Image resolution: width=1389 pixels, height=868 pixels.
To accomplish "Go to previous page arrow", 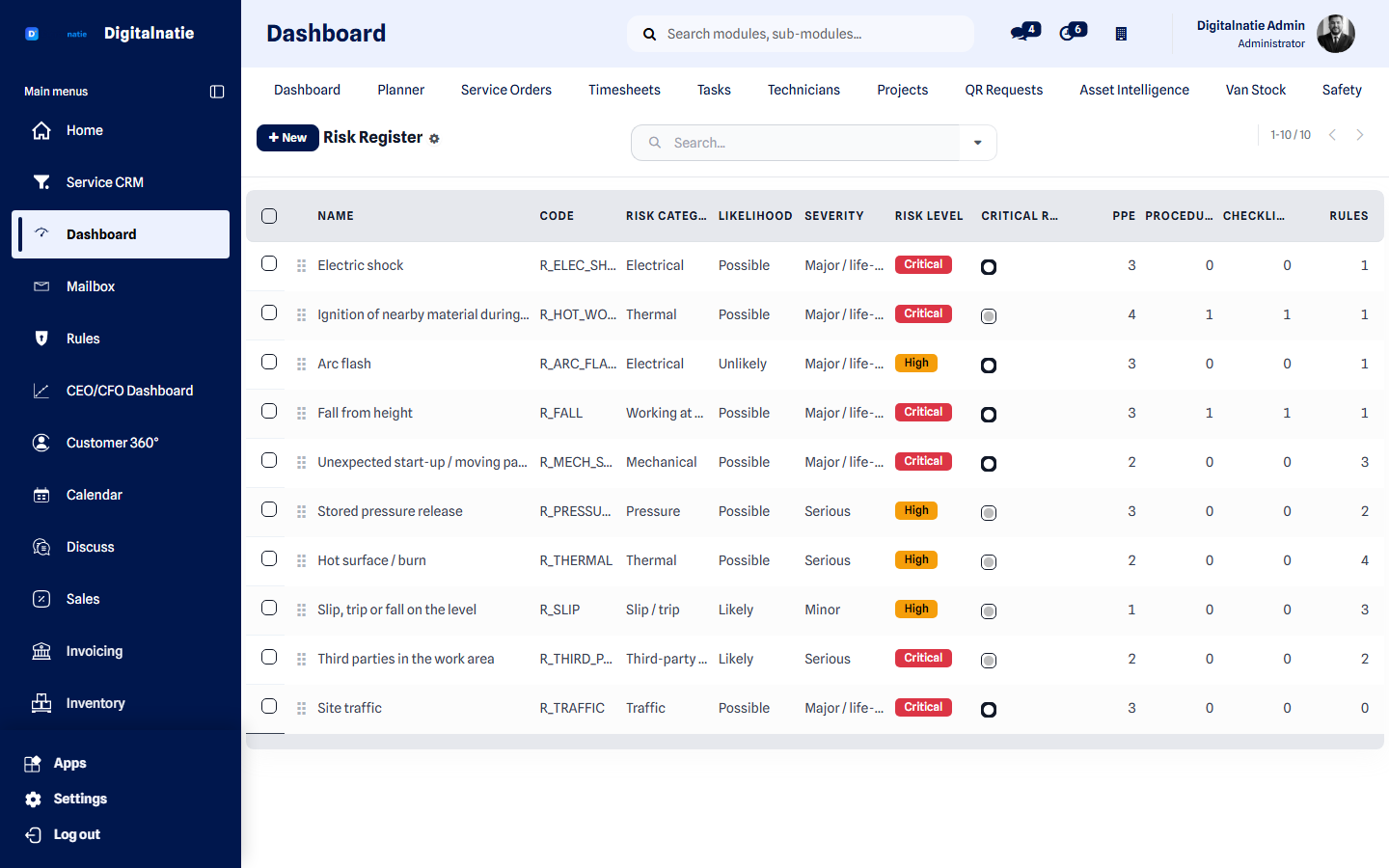I will [x=1332, y=135].
